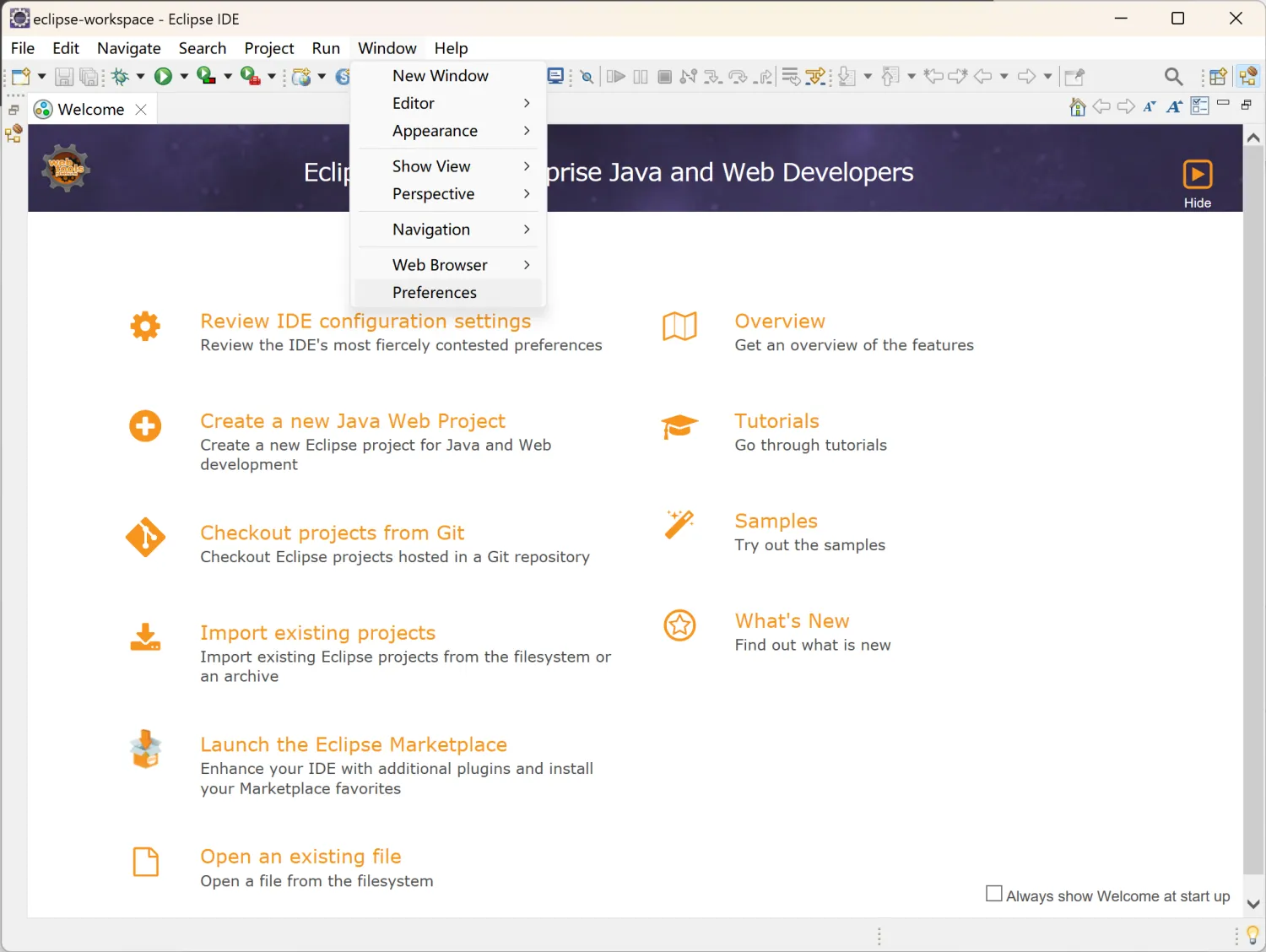
Task: Click the Skip All Breakpoints icon
Action: [587, 77]
